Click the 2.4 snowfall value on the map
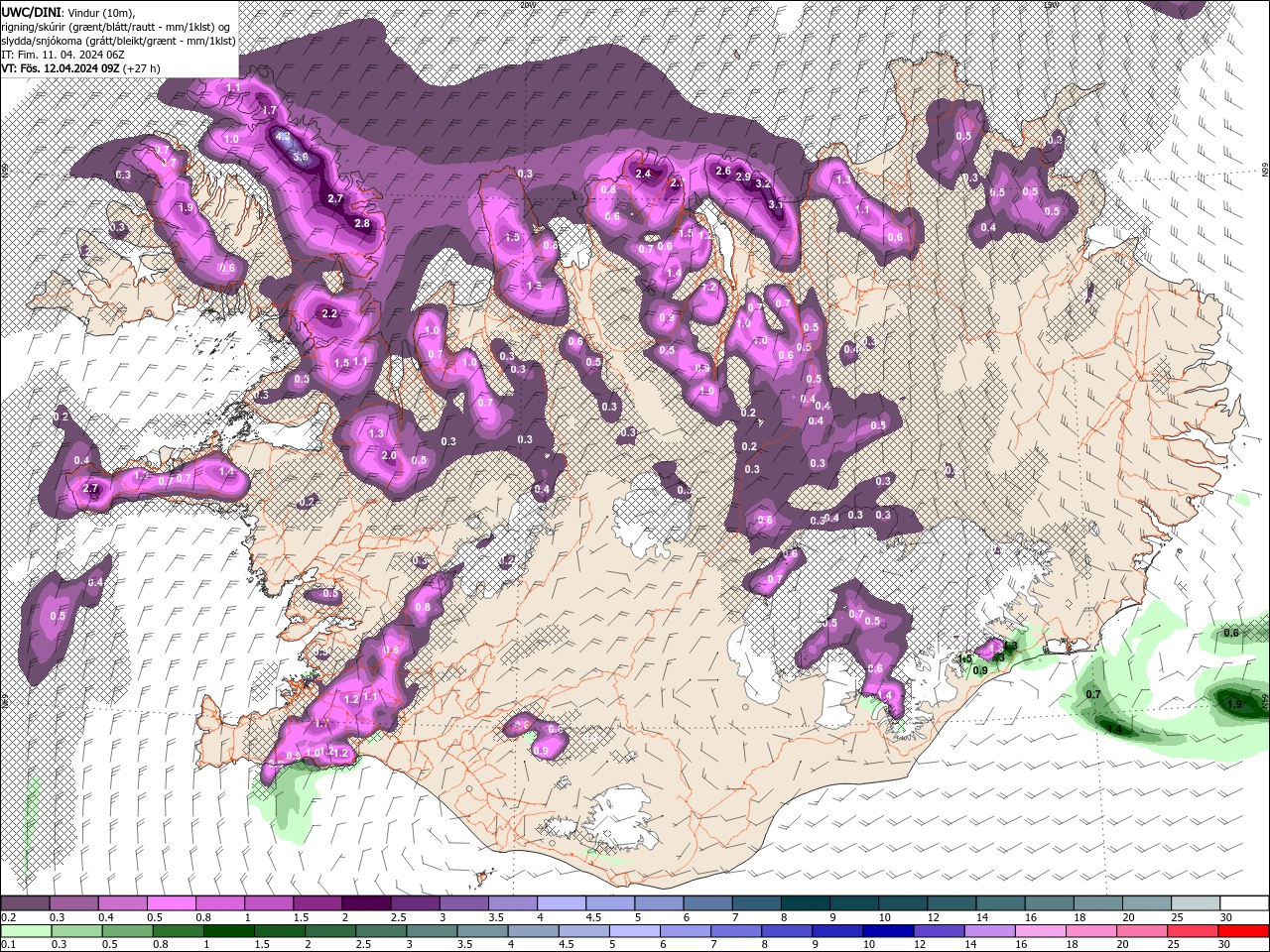This screenshot has height=952, width=1270. [x=643, y=174]
